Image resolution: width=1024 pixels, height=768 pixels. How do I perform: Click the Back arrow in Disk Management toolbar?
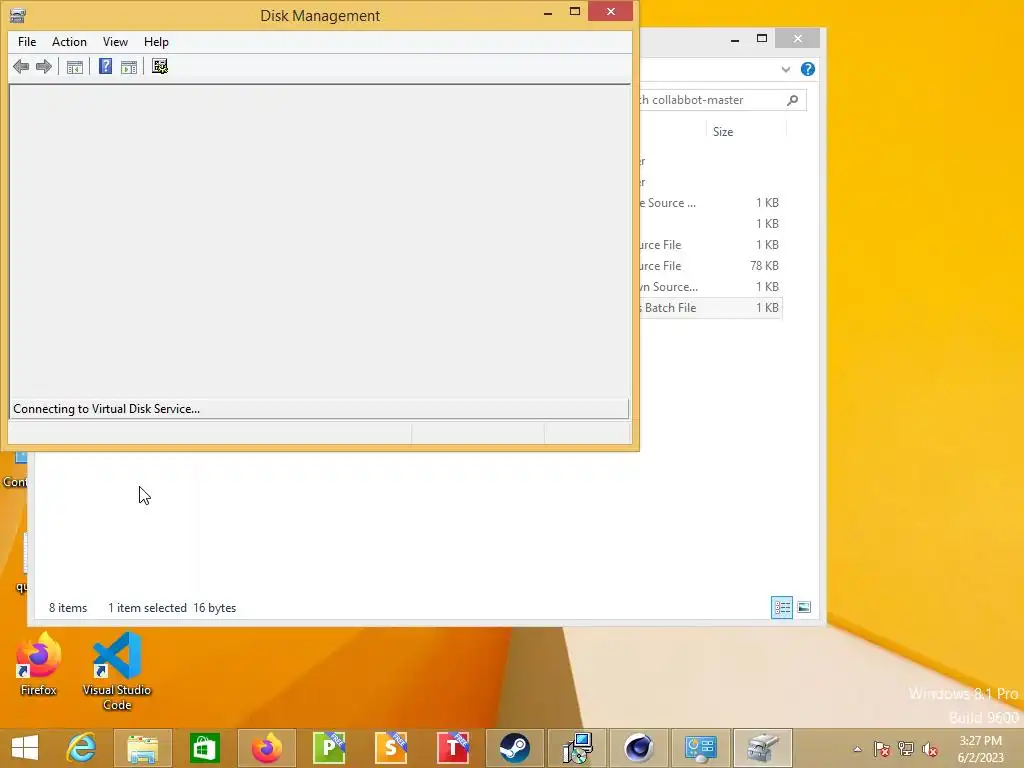point(21,67)
